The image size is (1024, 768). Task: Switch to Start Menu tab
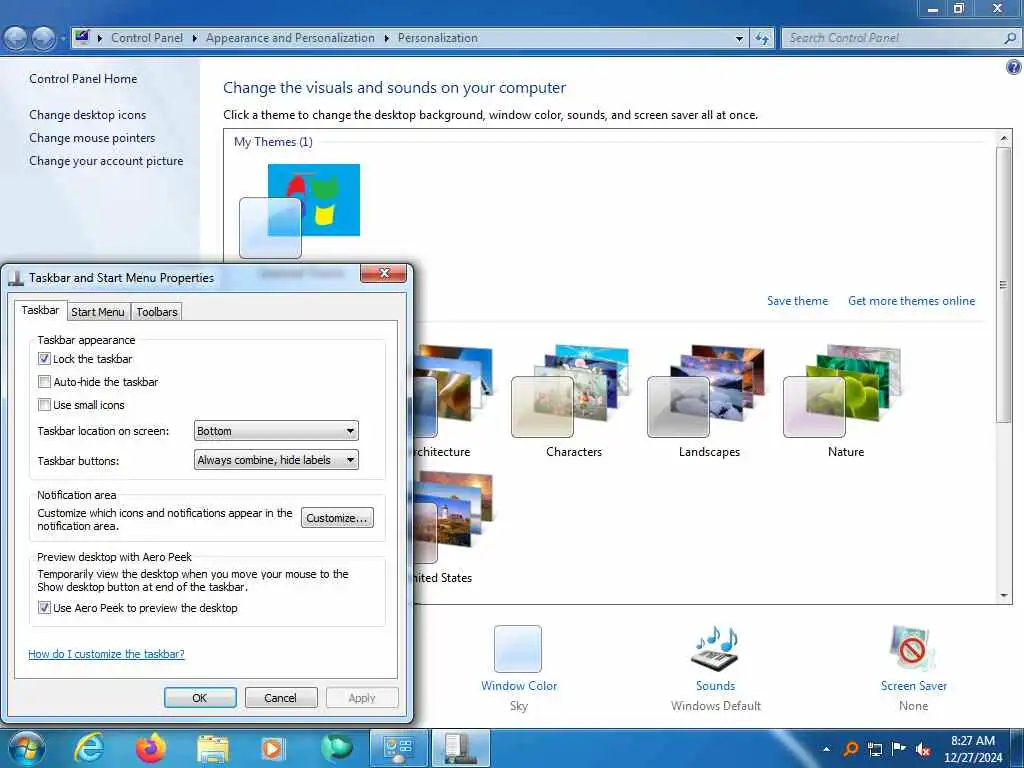(98, 312)
